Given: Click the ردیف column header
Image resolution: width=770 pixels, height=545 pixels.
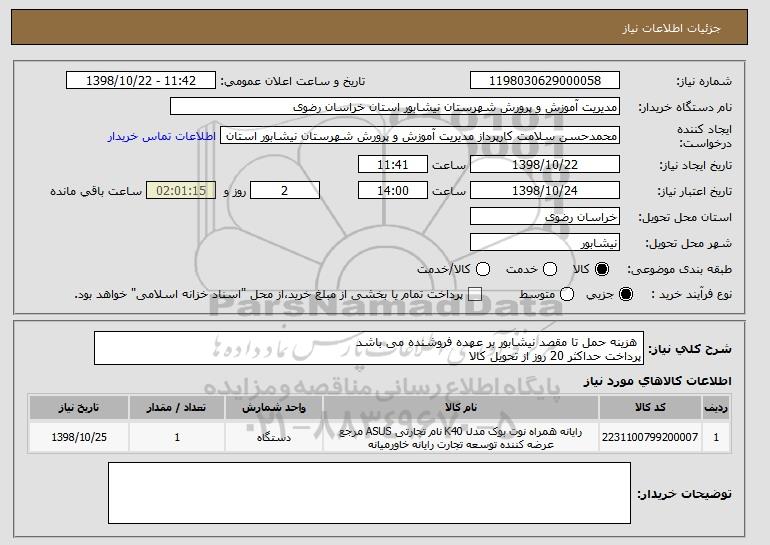Looking at the screenshot, I should [715, 408].
